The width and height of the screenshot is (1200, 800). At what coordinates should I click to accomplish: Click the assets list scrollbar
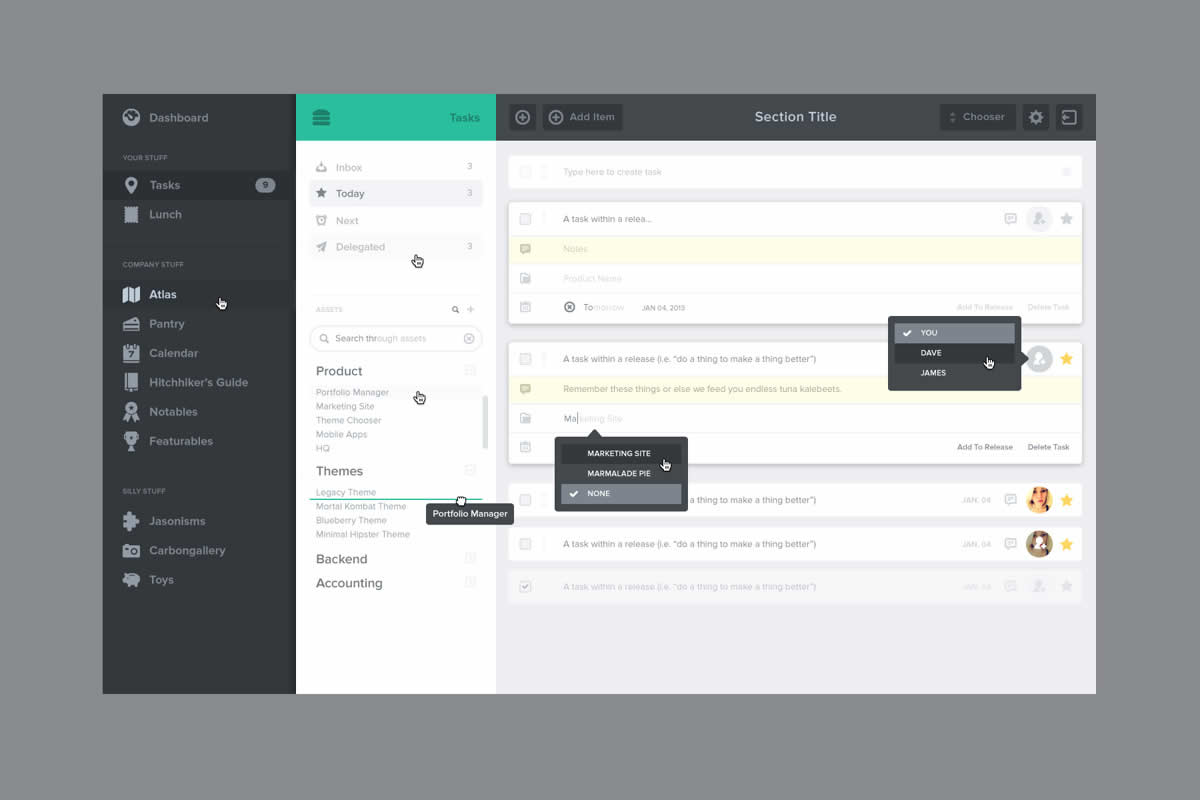coord(485,420)
